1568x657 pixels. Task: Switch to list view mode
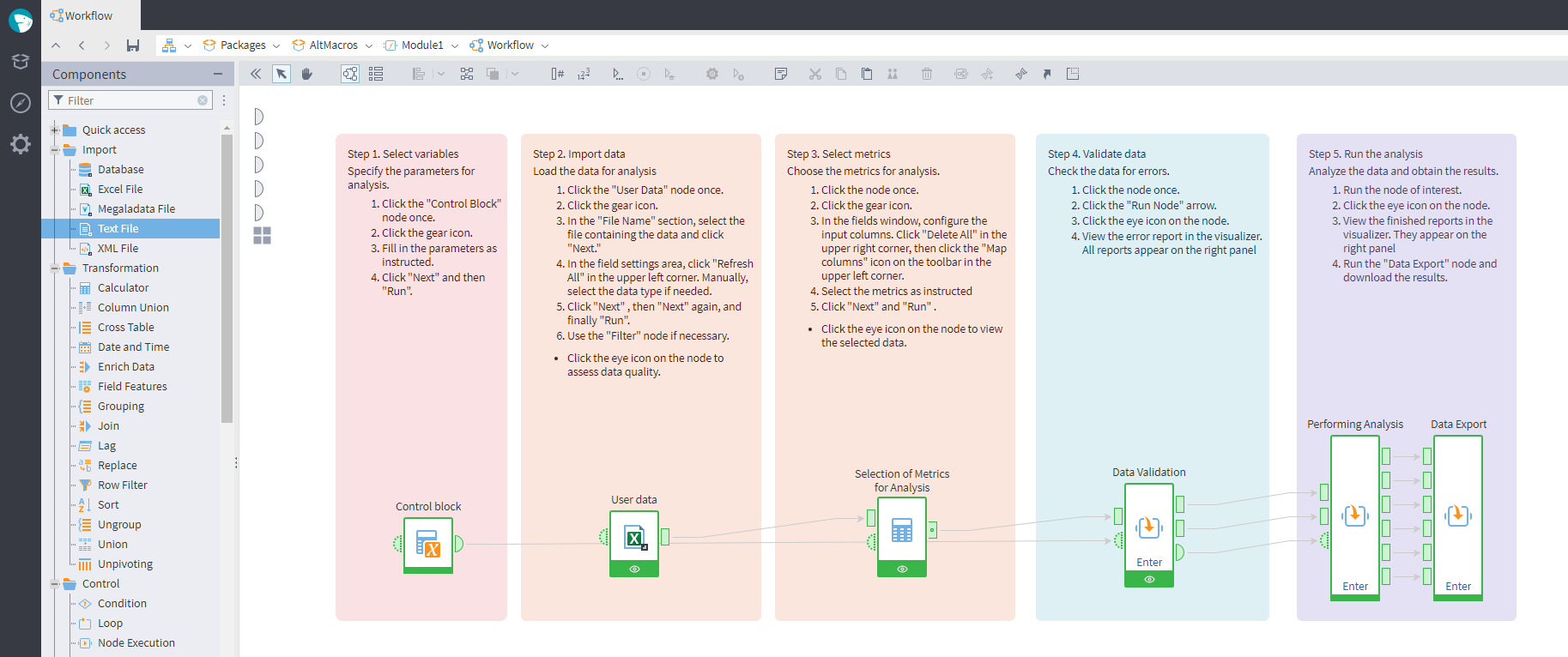[x=376, y=75]
